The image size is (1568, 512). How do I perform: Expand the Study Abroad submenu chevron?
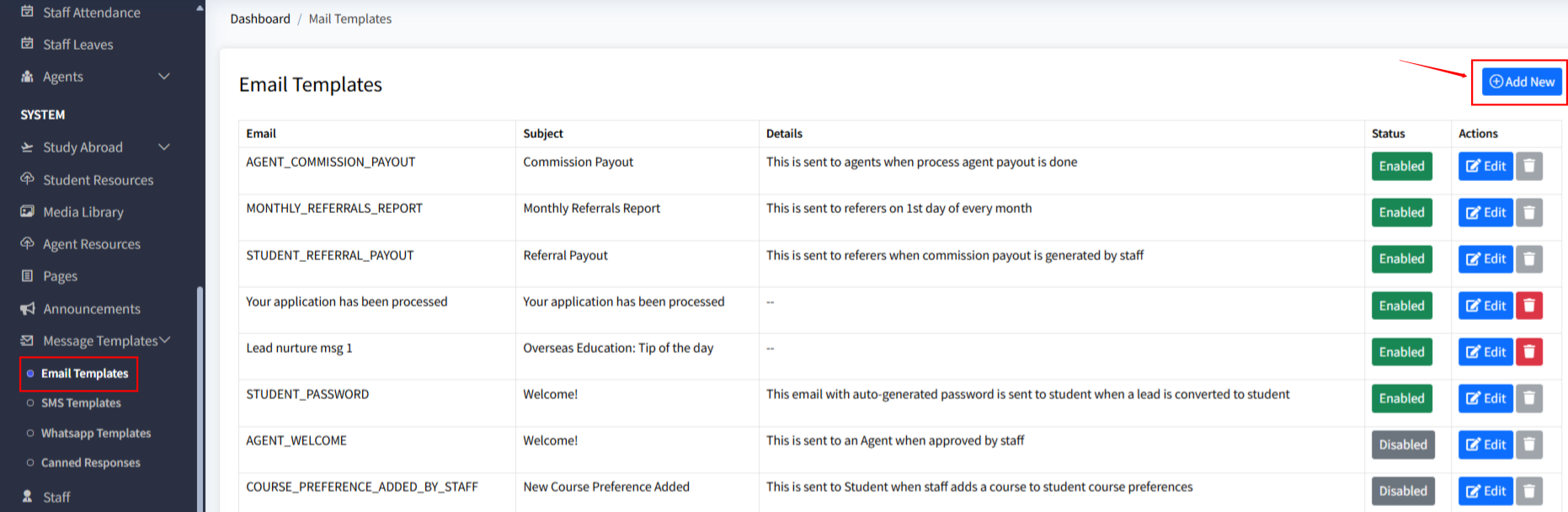164,147
